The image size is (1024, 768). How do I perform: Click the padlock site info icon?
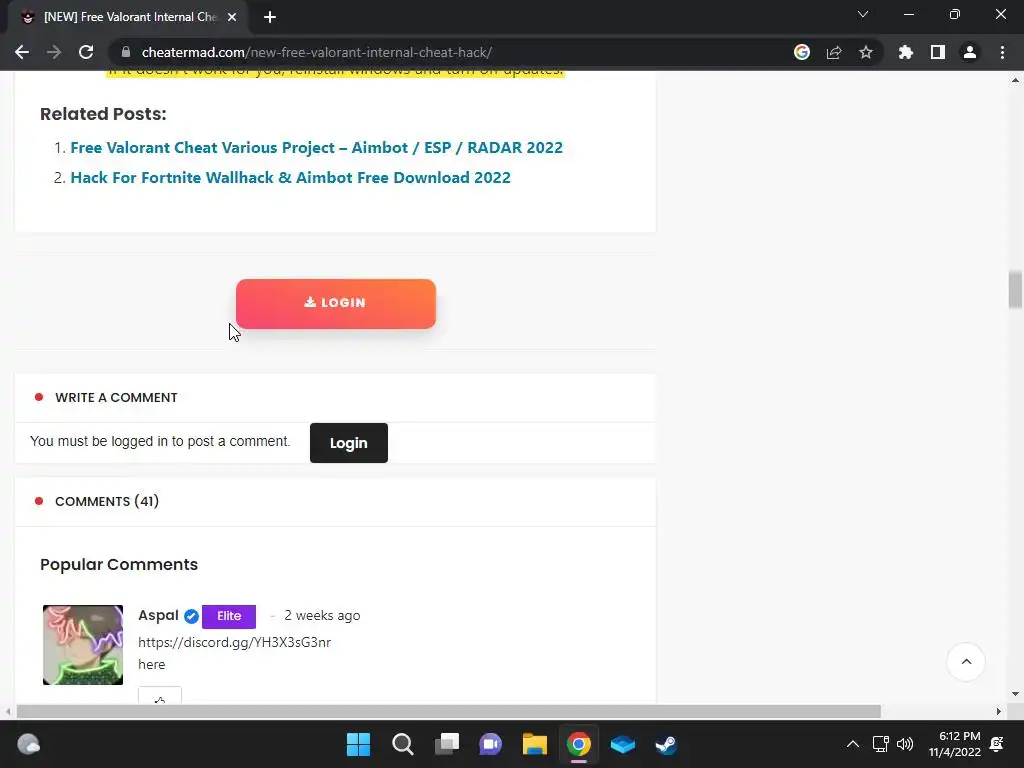[126, 52]
